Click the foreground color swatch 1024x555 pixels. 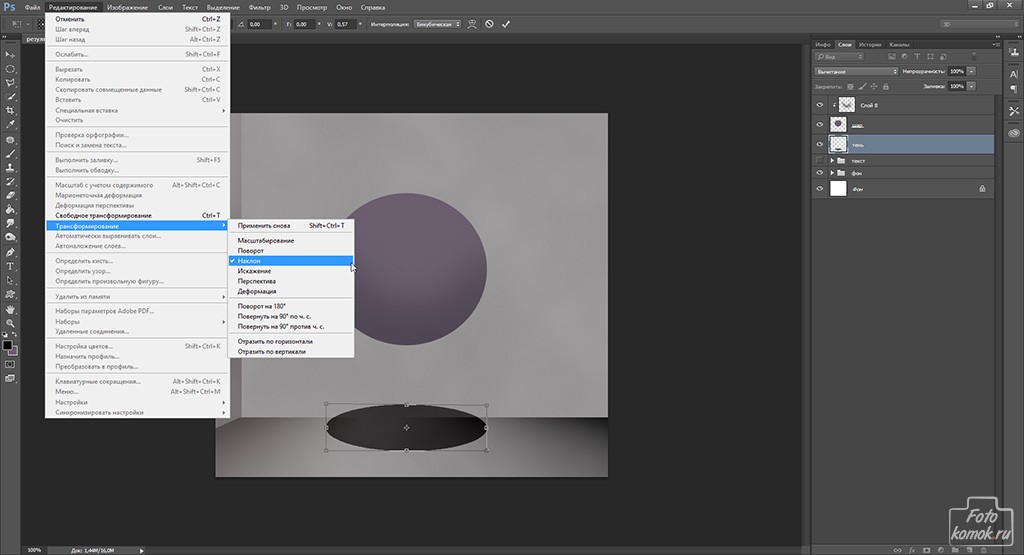coord(7,345)
